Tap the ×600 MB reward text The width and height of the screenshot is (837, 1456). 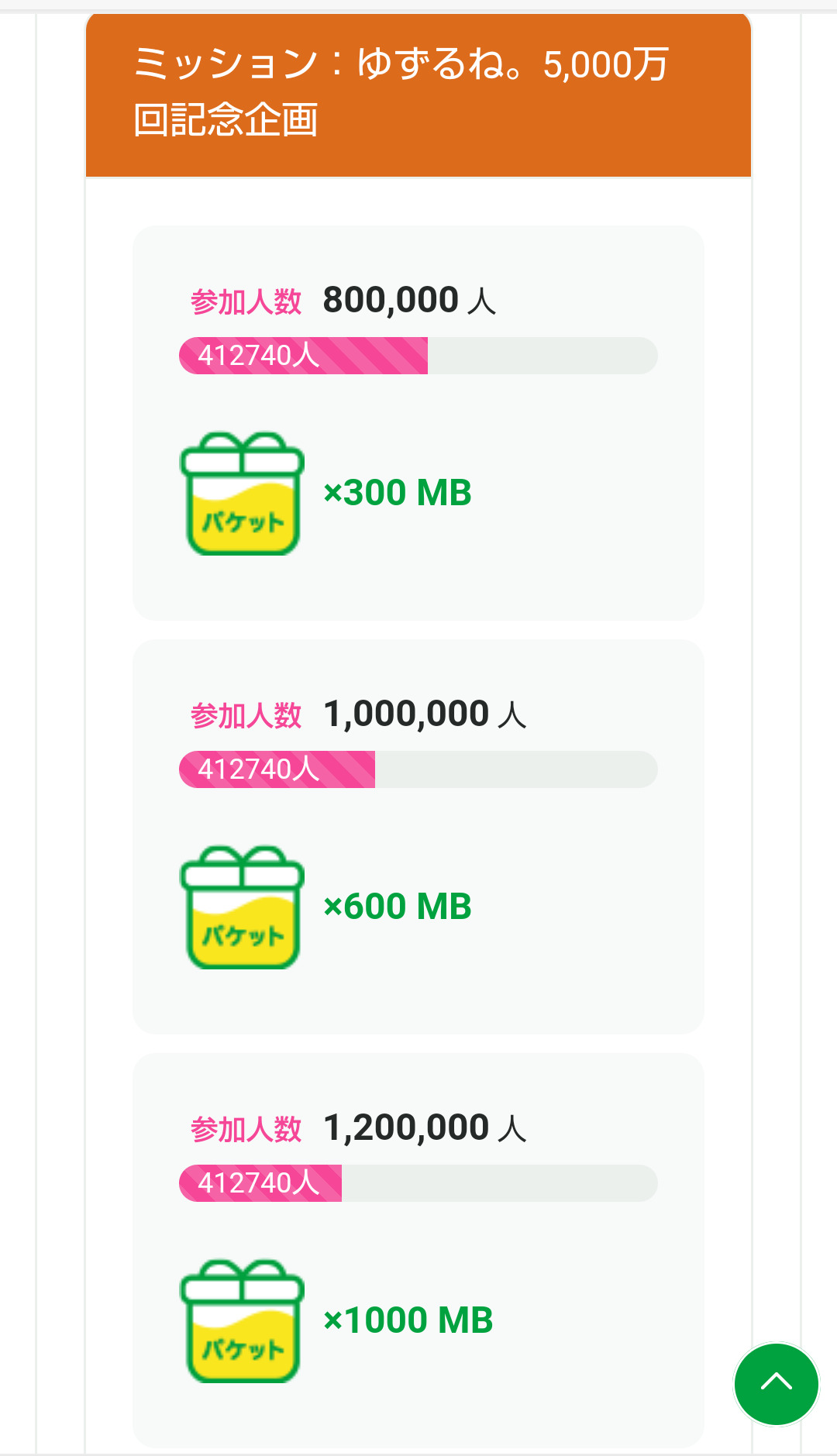click(398, 907)
